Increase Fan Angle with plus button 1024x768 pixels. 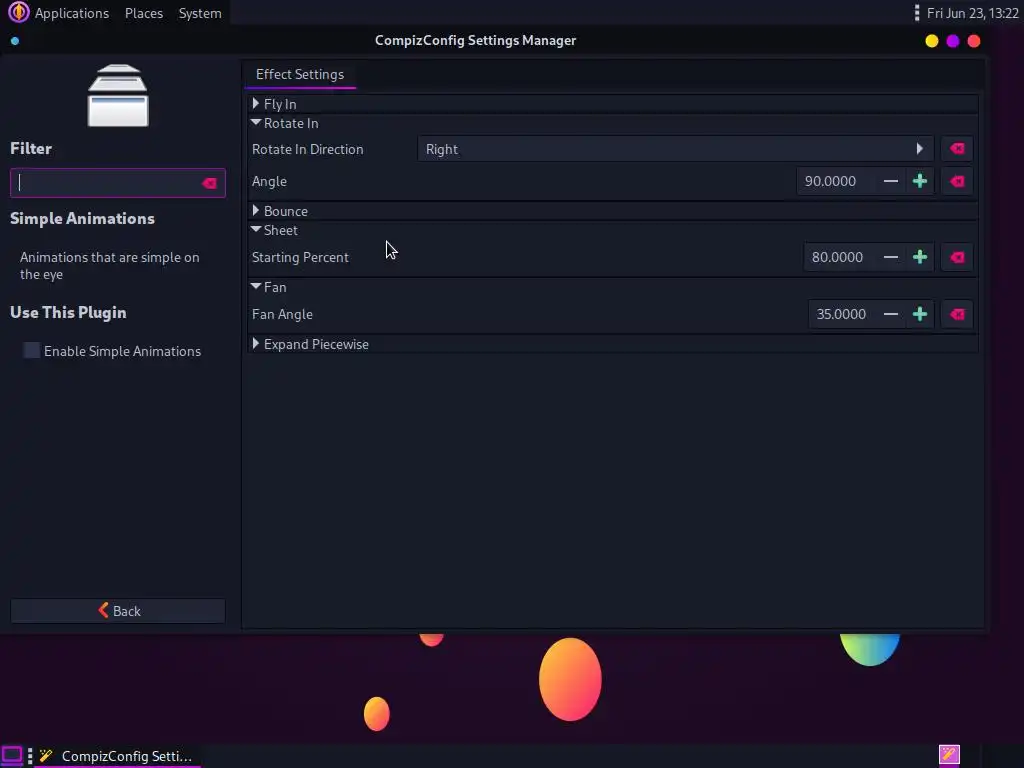click(920, 314)
